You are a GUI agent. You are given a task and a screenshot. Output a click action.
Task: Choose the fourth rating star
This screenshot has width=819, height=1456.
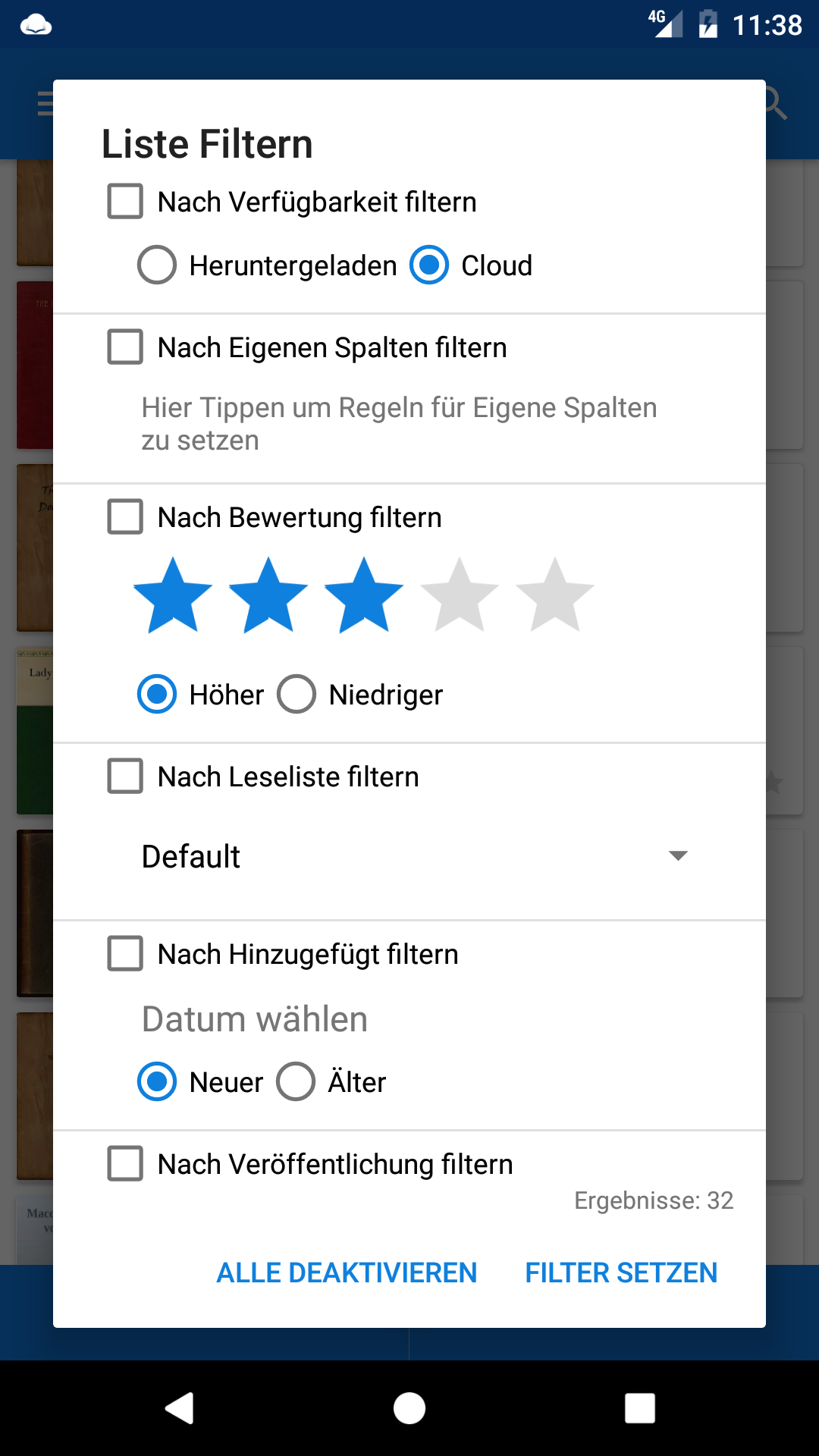(x=459, y=595)
